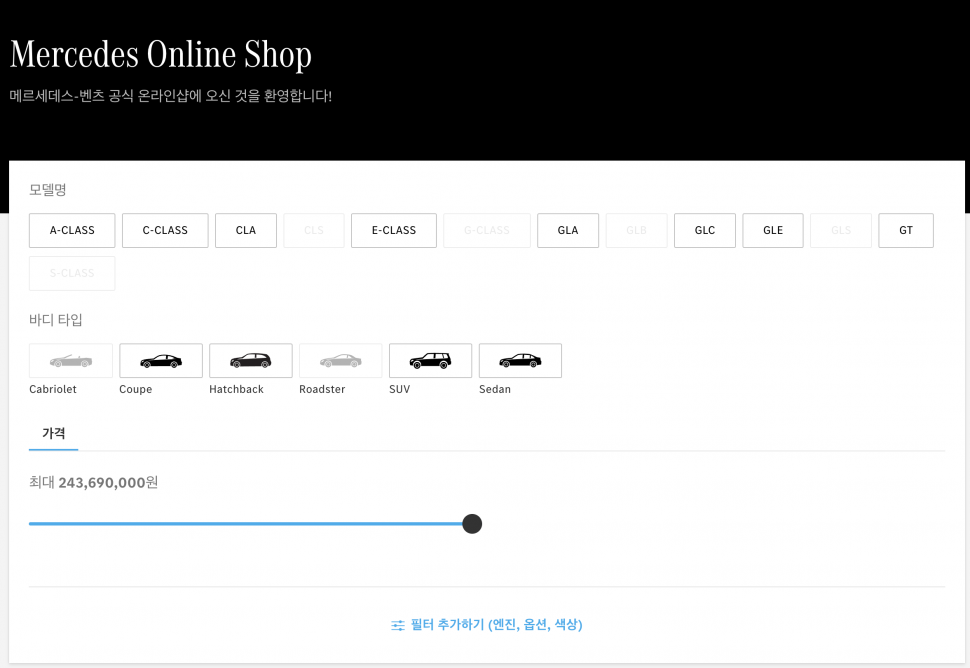The image size is (970, 668).
Task: Select the CLA model button
Action: 246,230
